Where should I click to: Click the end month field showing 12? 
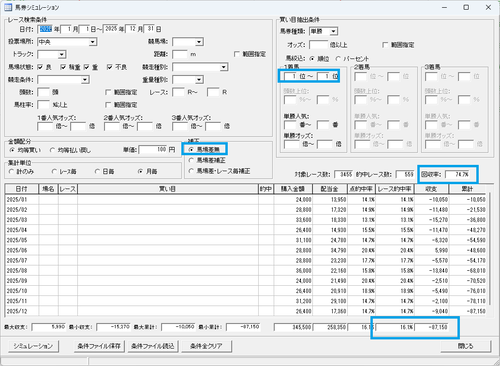132,29
